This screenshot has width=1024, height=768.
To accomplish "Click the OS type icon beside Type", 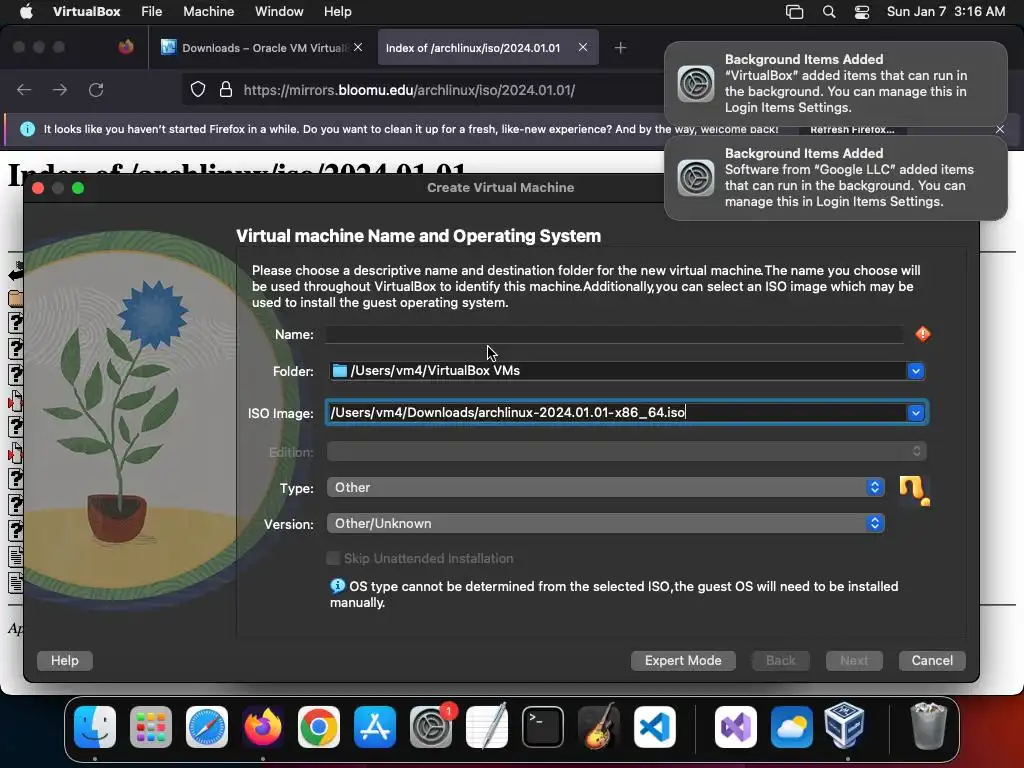I will [914, 491].
